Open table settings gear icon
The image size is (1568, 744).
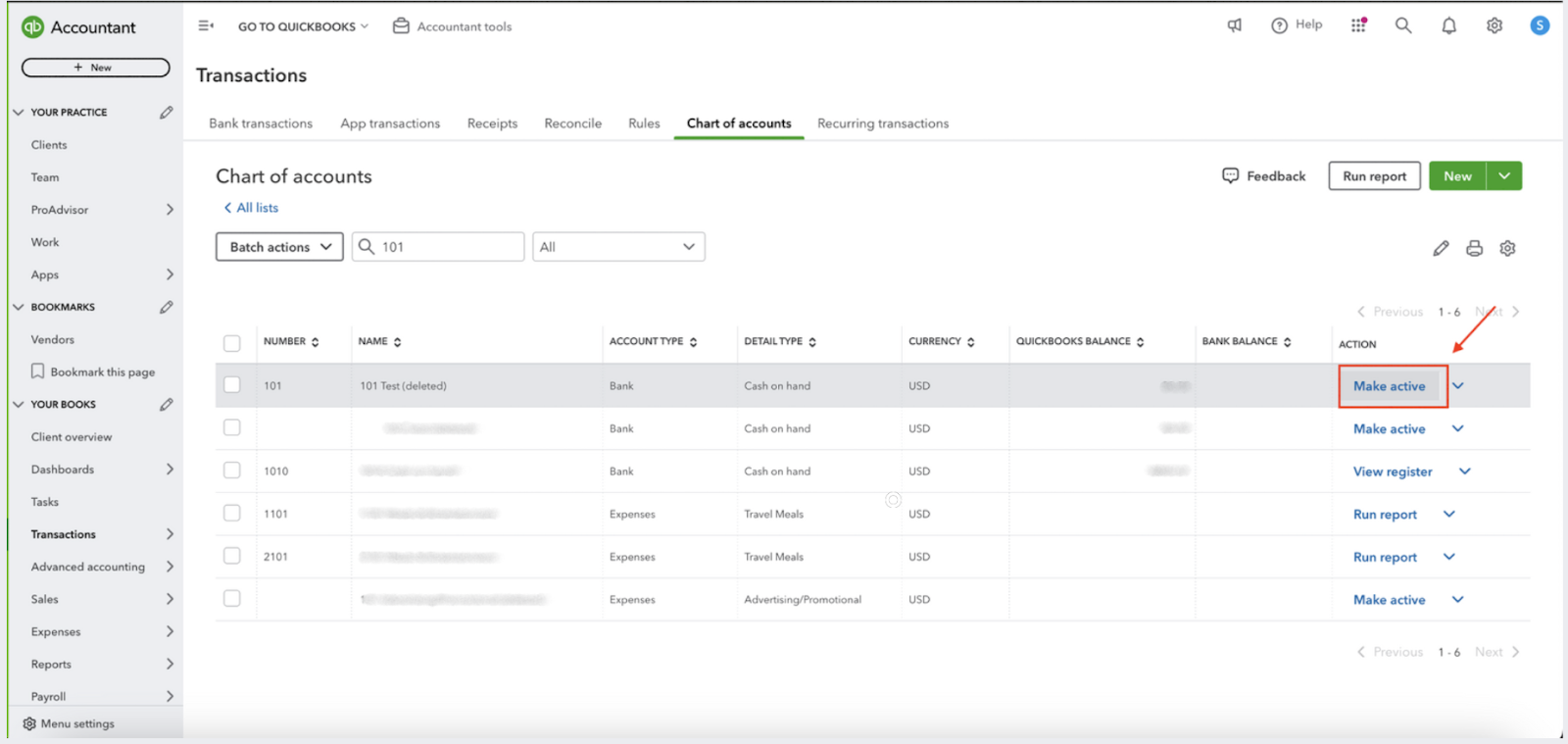(x=1507, y=248)
